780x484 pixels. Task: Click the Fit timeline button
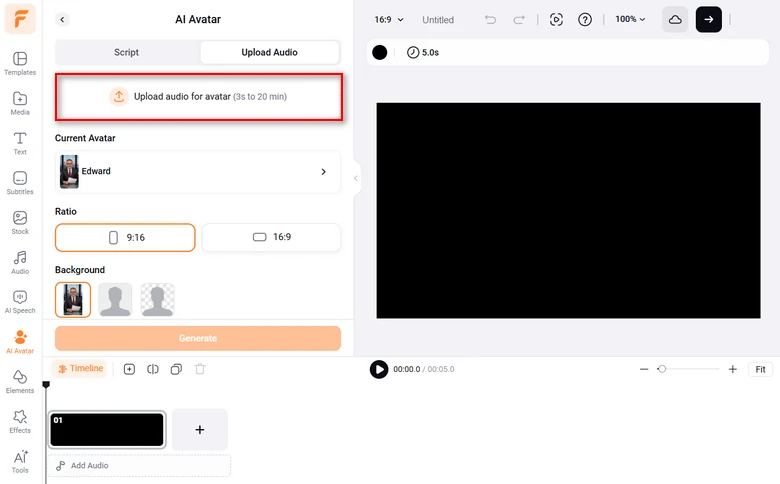tap(760, 369)
